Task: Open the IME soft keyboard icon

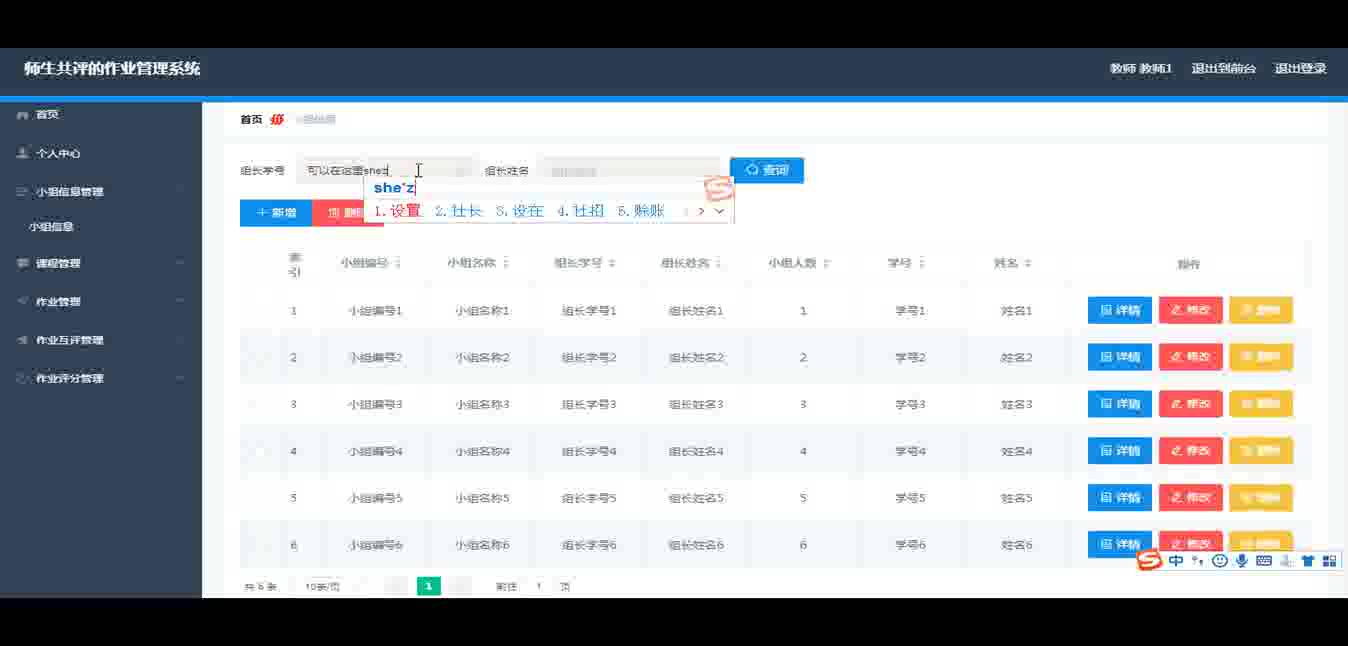Action: click(1263, 561)
